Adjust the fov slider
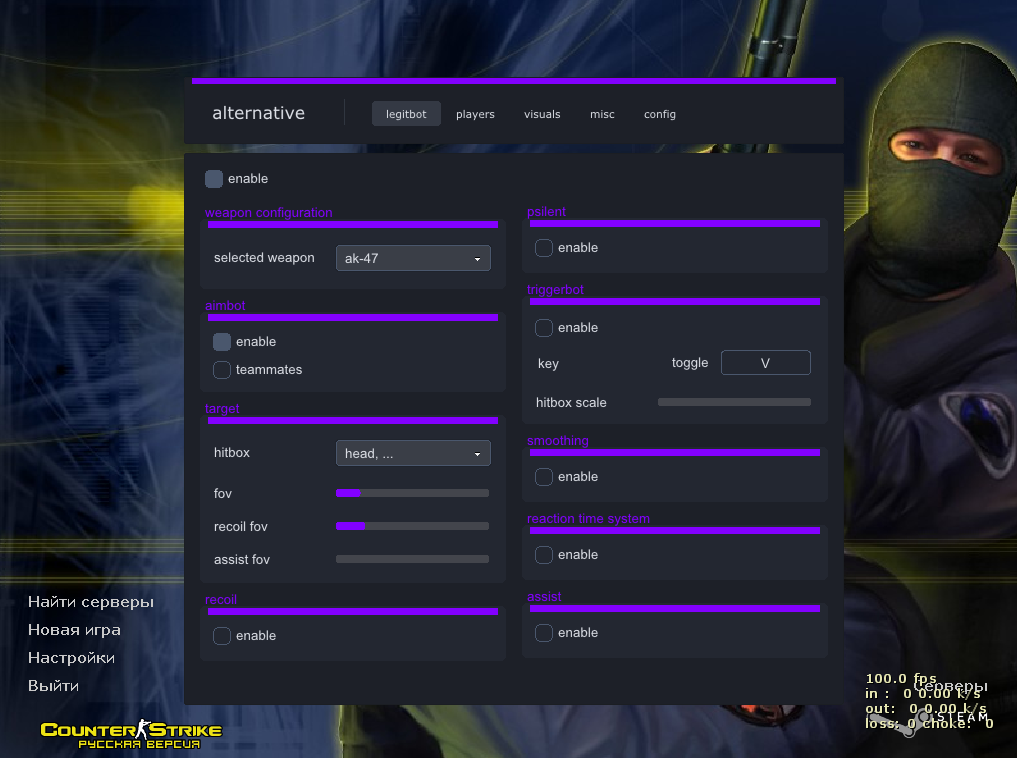 [x=413, y=493]
